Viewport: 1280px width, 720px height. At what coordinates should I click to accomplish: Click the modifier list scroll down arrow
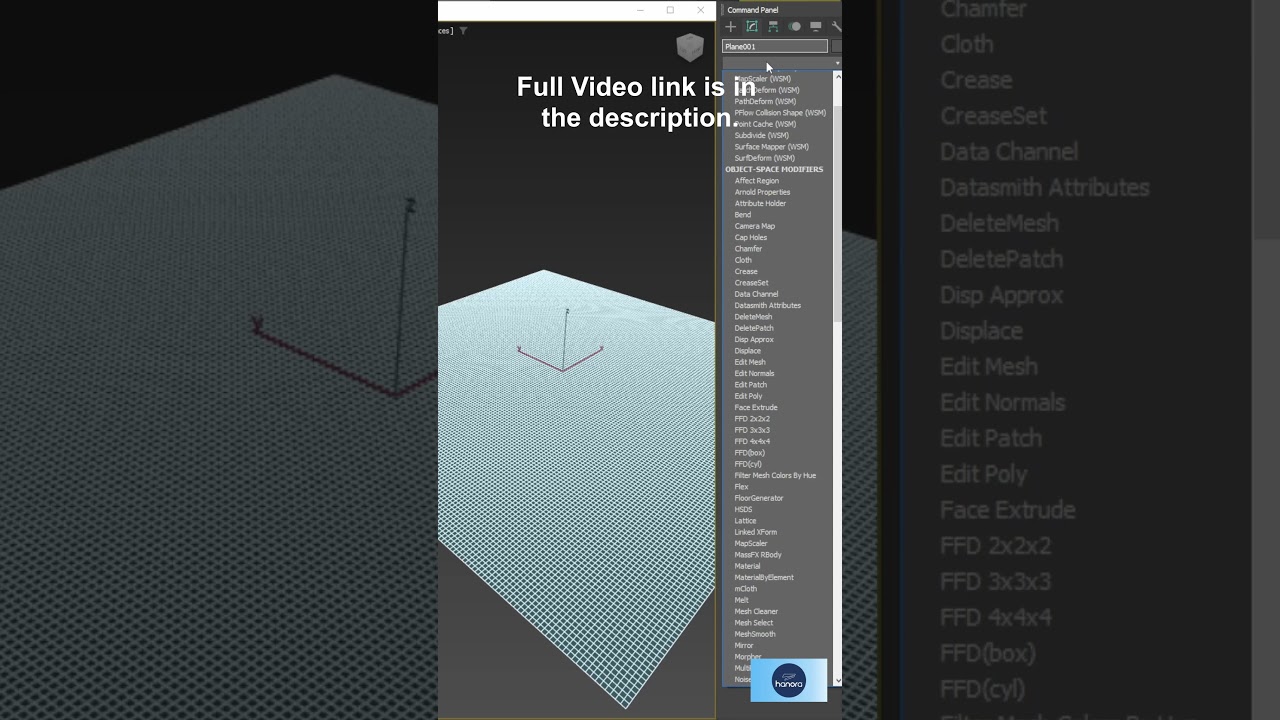(838, 681)
